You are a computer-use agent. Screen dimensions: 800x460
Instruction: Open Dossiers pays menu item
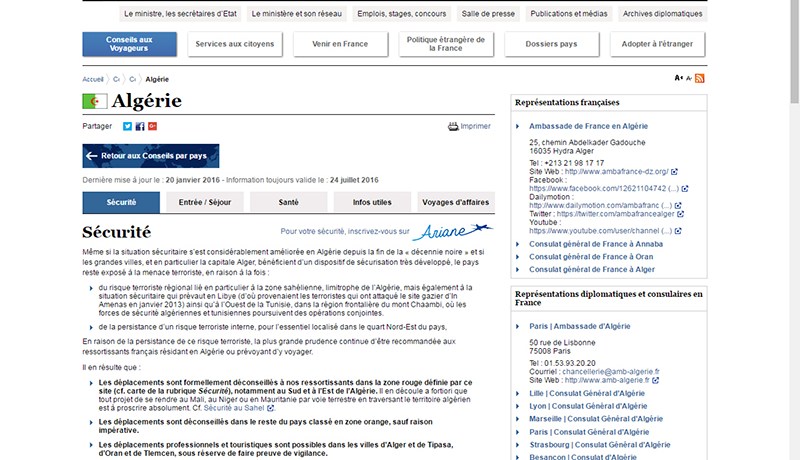click(552, 44)
